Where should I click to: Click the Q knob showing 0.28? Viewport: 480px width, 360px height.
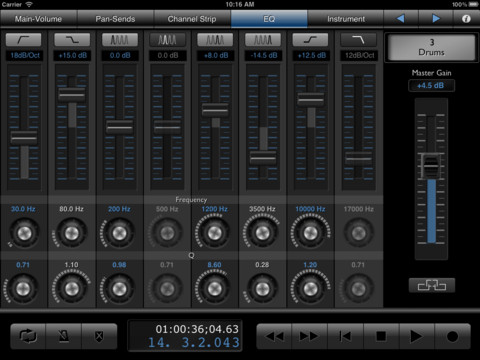263,288
